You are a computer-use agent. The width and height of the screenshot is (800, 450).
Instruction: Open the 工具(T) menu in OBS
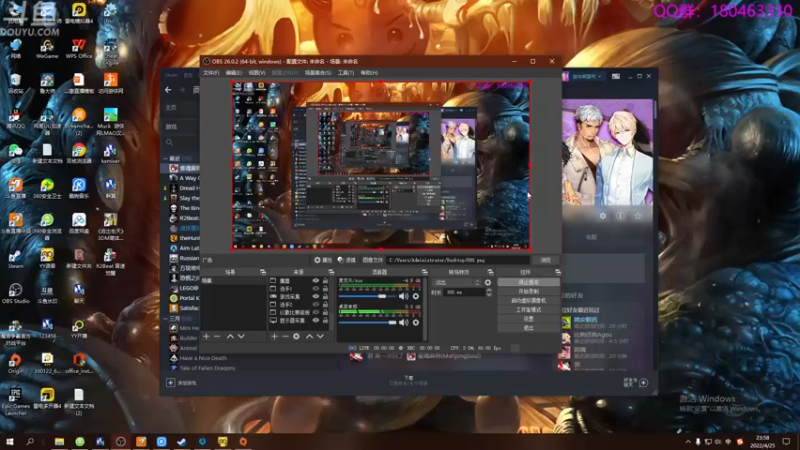[x=345, y=73]
